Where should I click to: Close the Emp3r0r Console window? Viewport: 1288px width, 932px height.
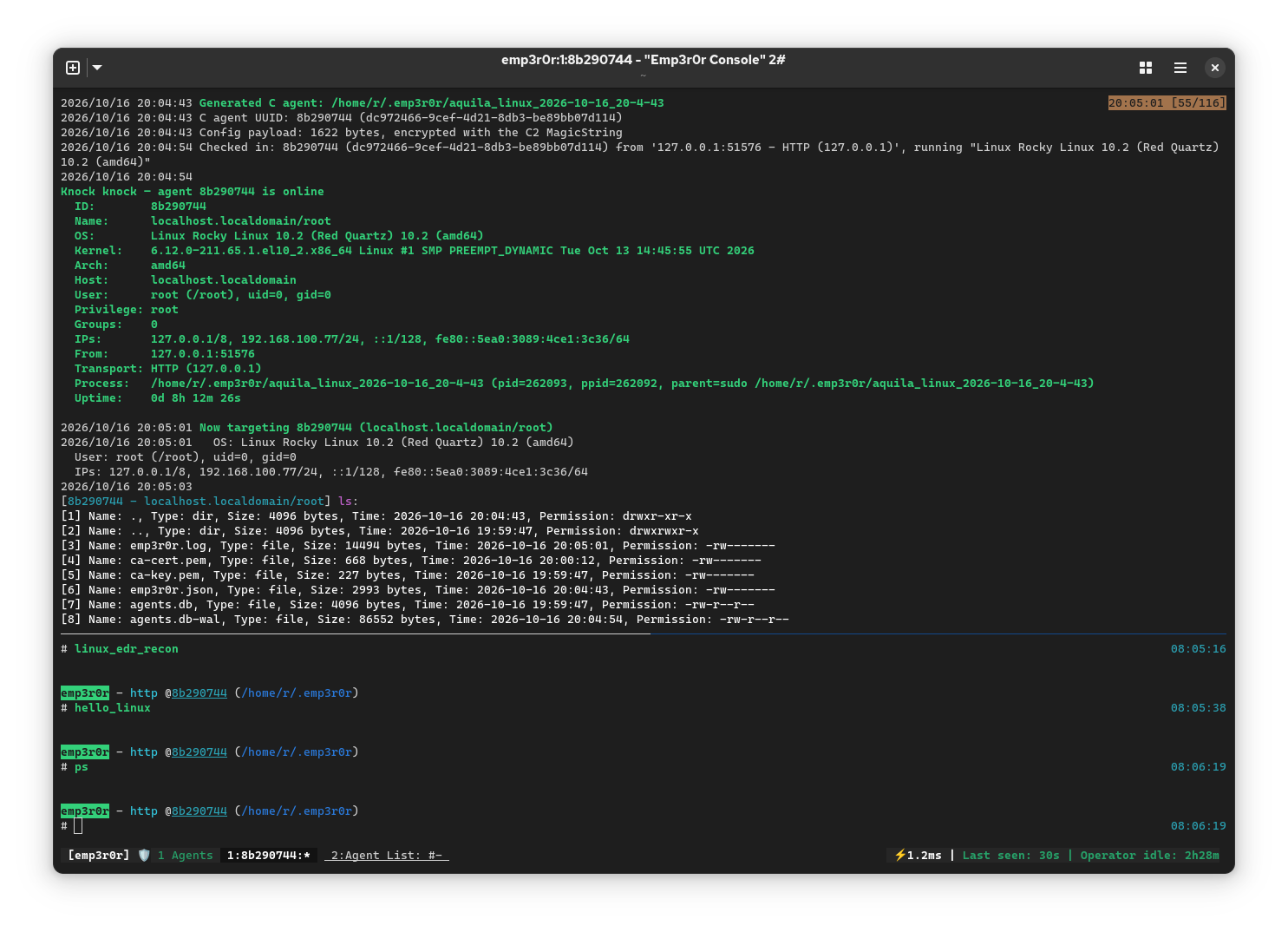tap(1215, 68)
